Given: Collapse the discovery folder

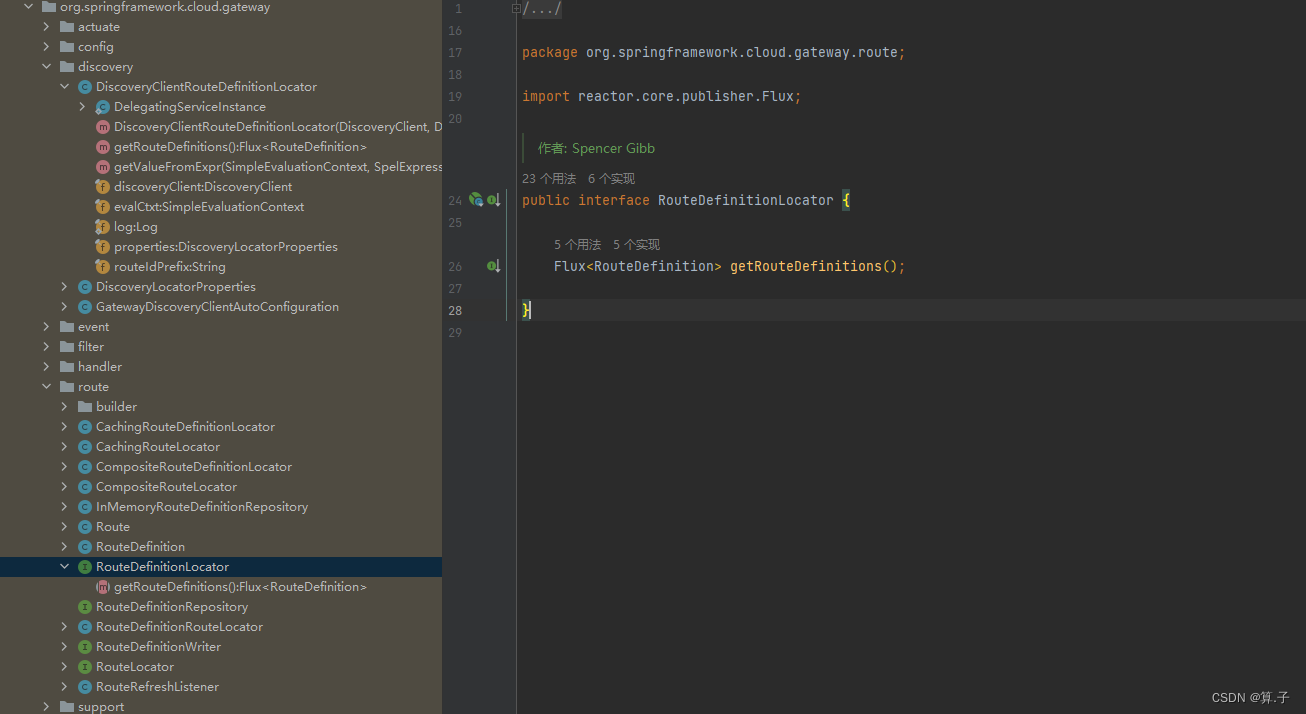Looking at the screenshot, I should 46,67.
